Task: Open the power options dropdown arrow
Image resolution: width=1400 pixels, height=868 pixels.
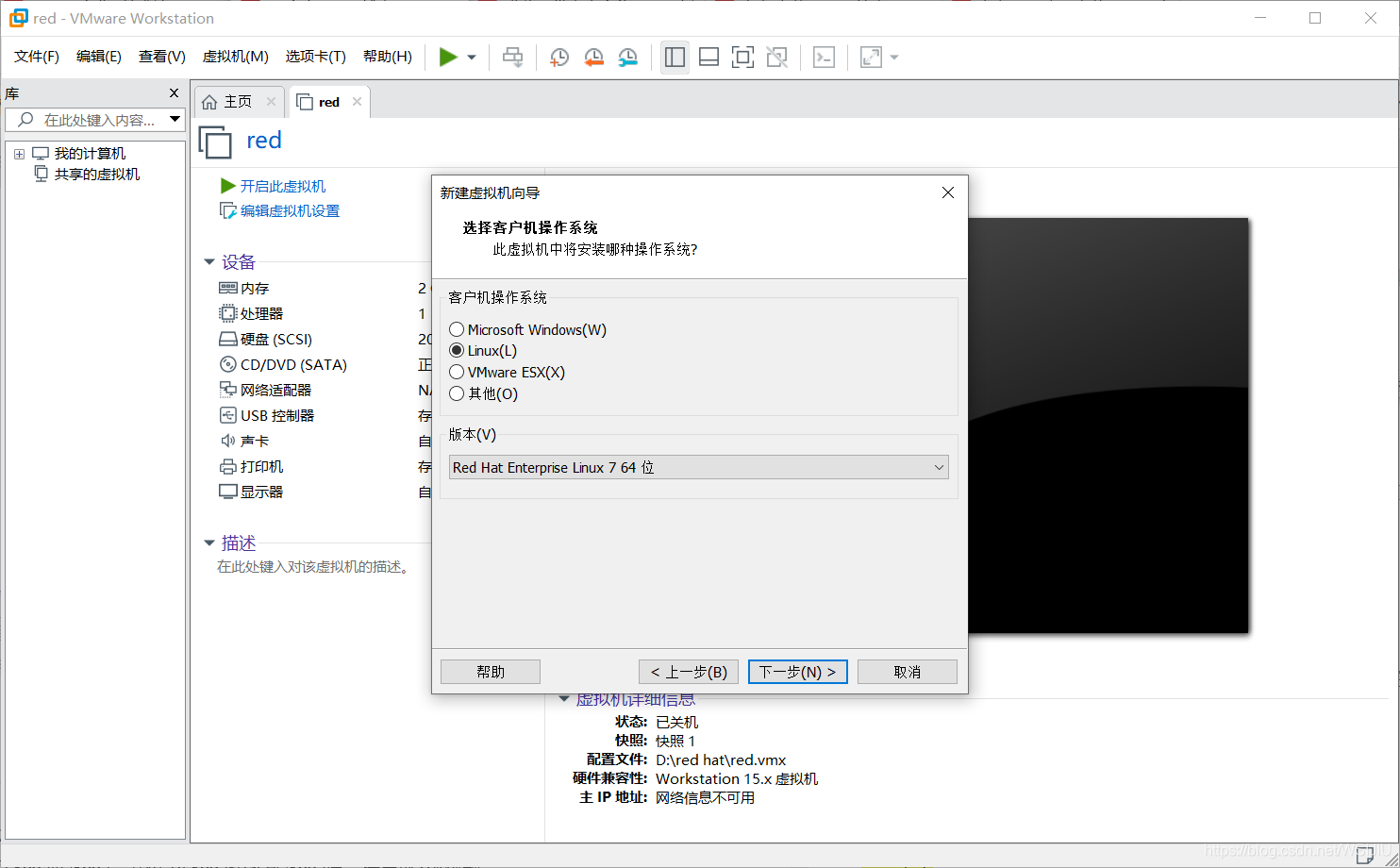Action: 472,58
